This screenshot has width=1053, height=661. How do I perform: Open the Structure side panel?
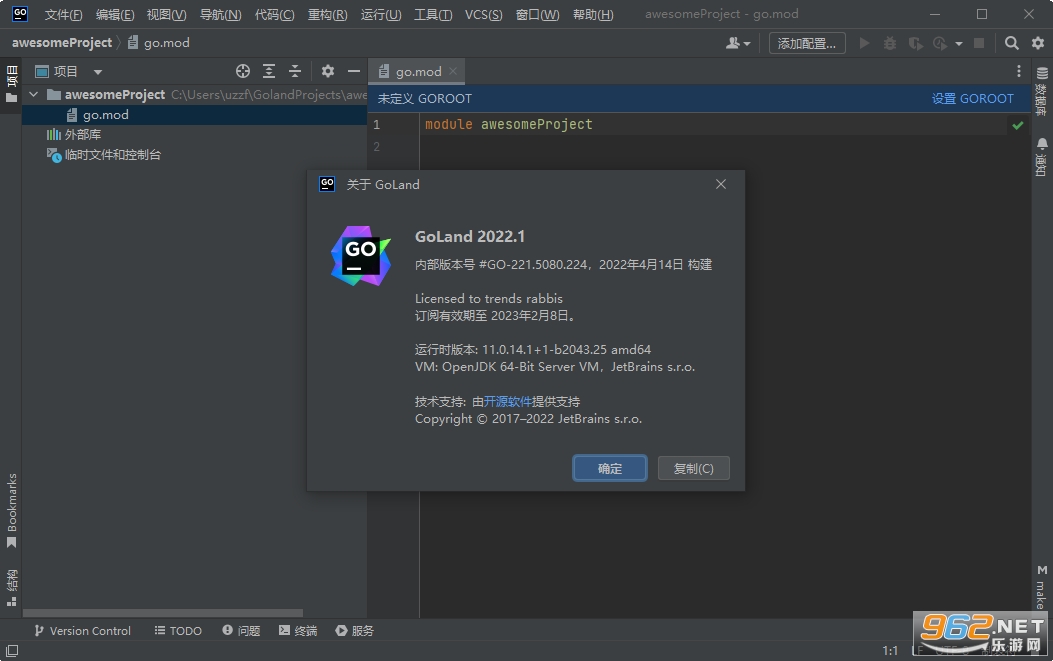[11, 588]
